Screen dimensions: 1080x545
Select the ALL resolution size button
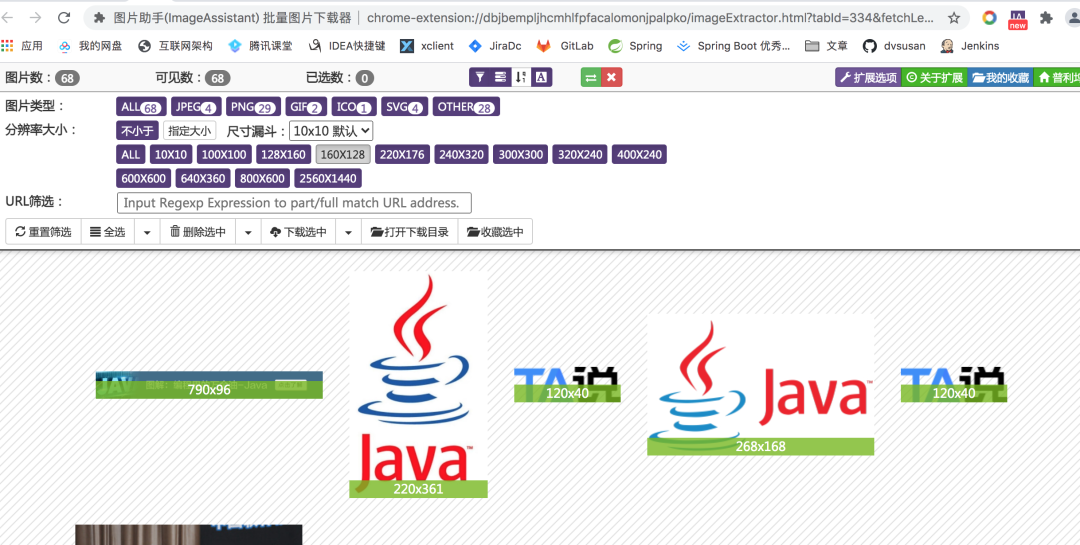pos(131,154)
